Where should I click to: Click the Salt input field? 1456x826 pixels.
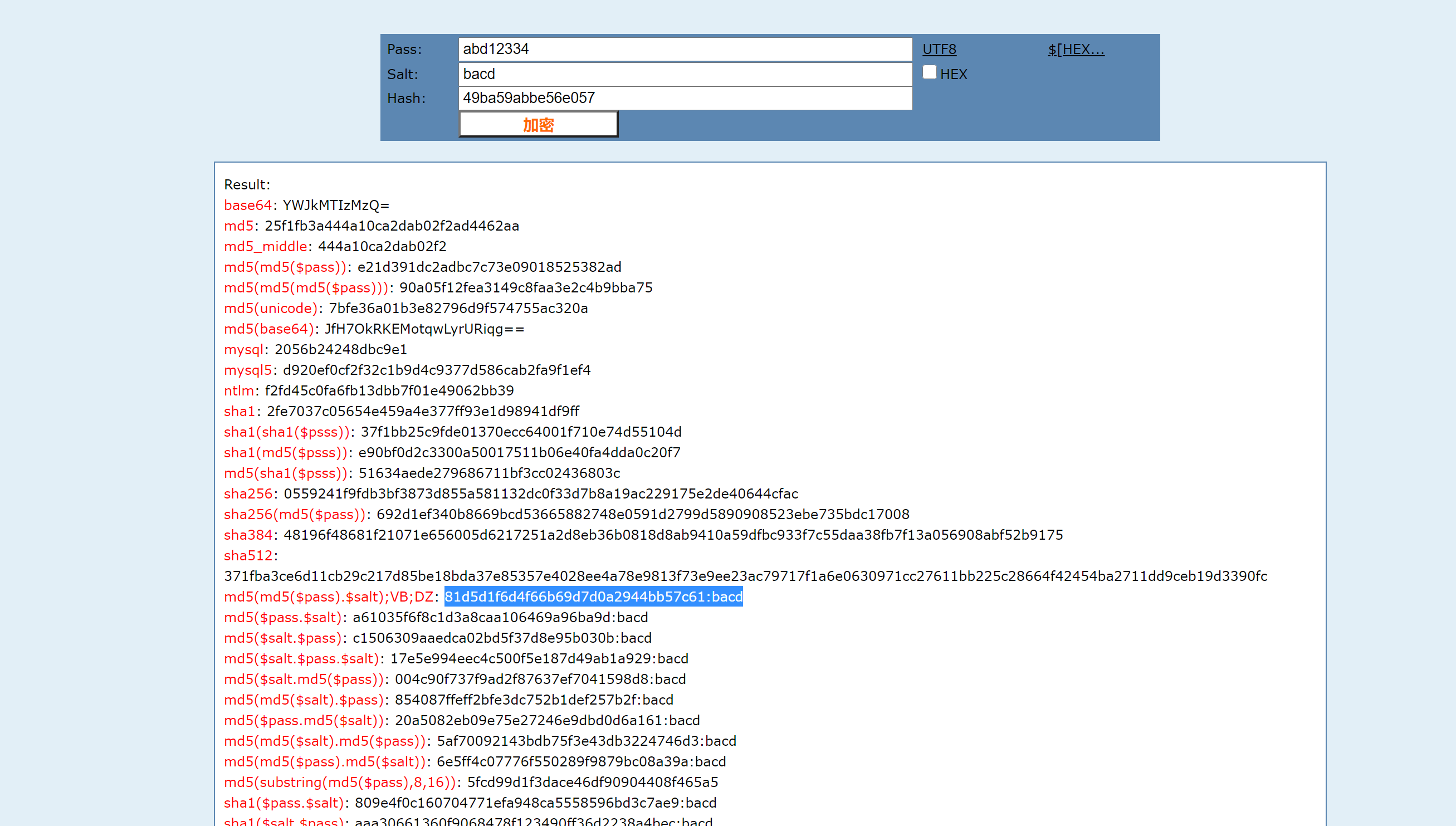pyautogui.click(x=685, y=74)
